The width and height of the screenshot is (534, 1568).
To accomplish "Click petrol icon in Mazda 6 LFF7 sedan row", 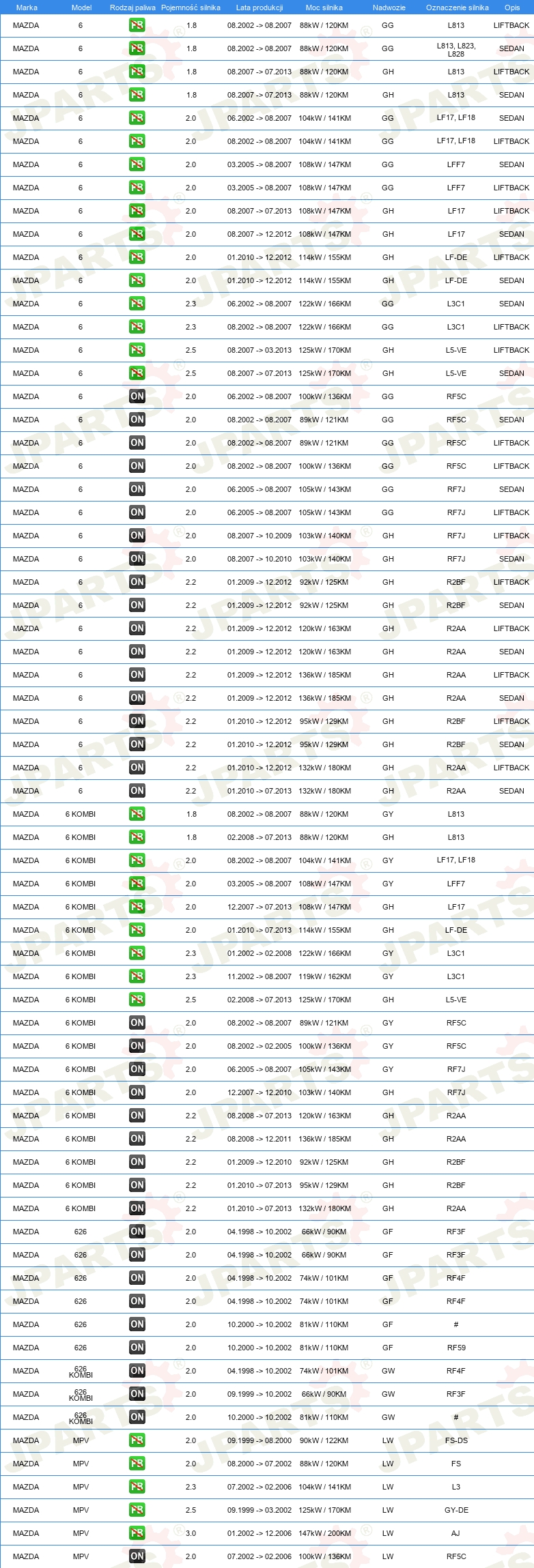I will pyautogui.click(x=137, y=164).
